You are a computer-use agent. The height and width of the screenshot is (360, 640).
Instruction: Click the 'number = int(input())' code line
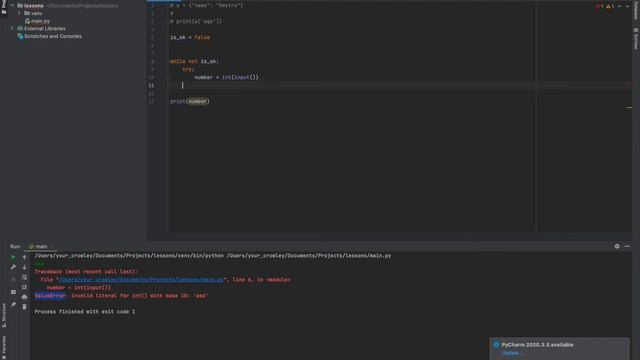tap(226, 77)
